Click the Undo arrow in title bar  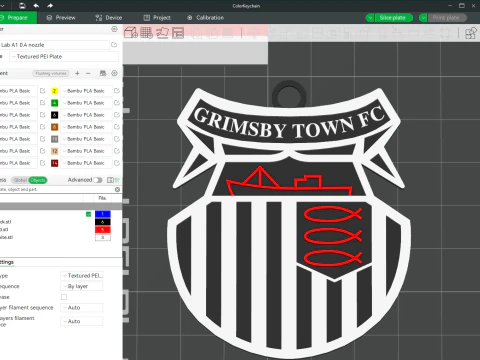click(x=36, y=6)
